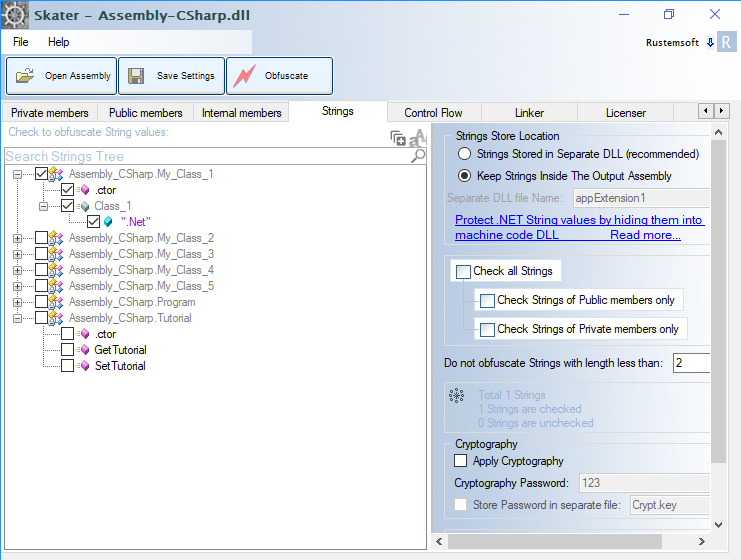Click the class icon of Assembly_CSharp.Program
This screenshot has width=741, height=560.
56,302
